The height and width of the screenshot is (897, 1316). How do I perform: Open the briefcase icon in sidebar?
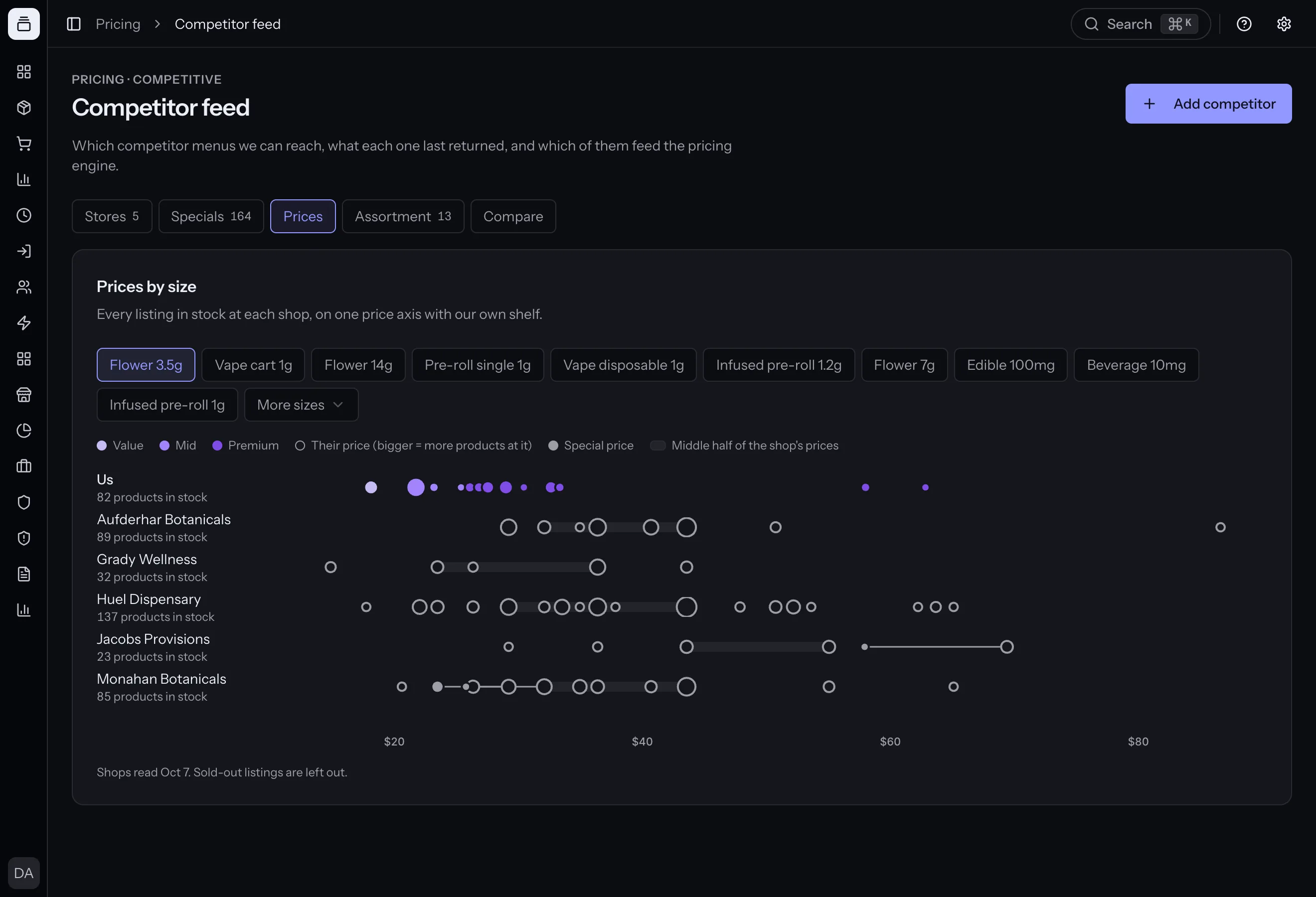point(24,466)
